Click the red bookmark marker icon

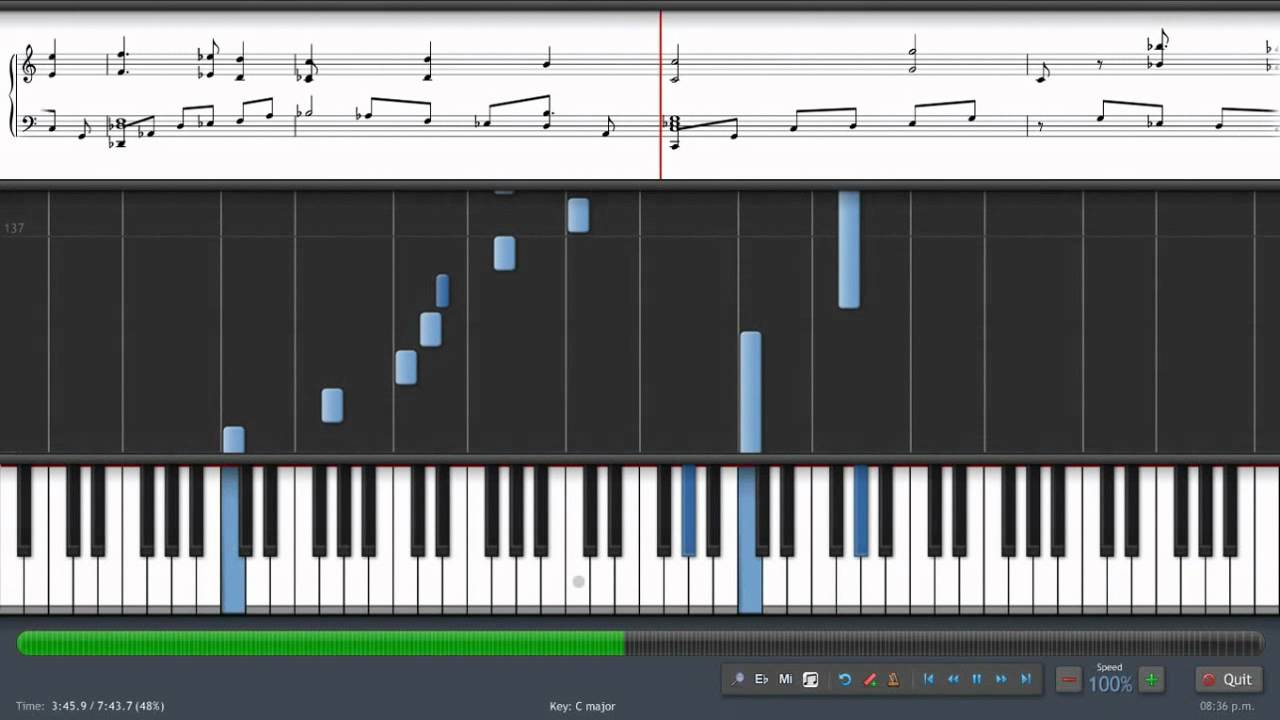pyautogui.click(x=869, y=679)
